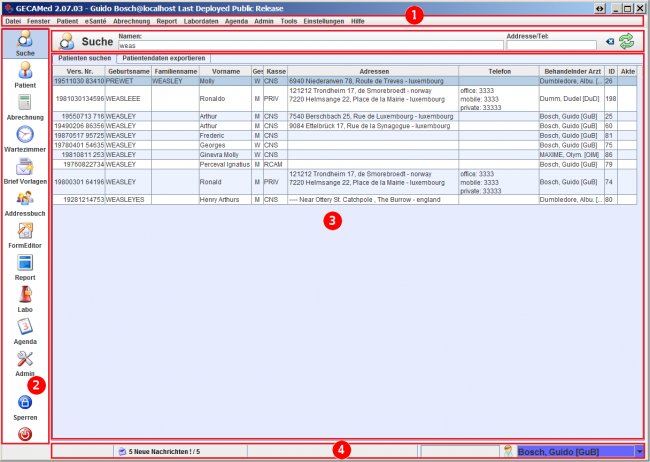This screenshot has height=462, width=650.
Task: Expand the Bosch, Guido physician dropdown
Action: [x=639, y=452]
